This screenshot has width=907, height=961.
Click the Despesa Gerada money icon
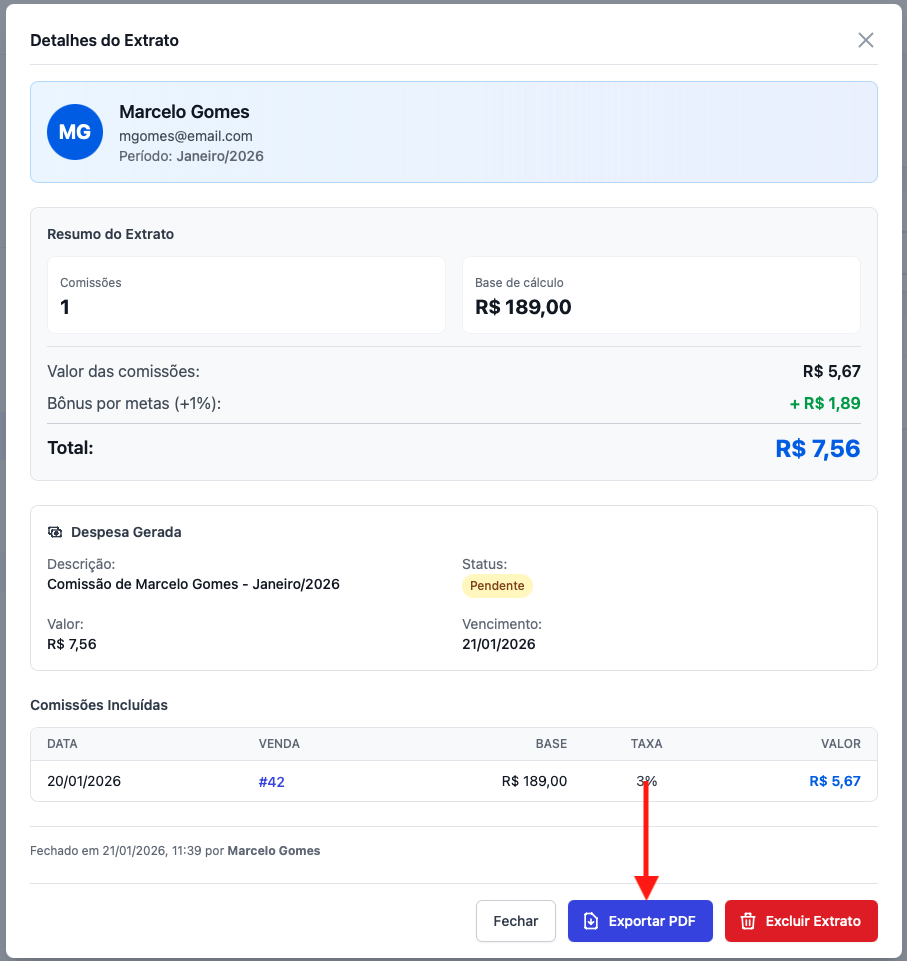coord(55,532)
